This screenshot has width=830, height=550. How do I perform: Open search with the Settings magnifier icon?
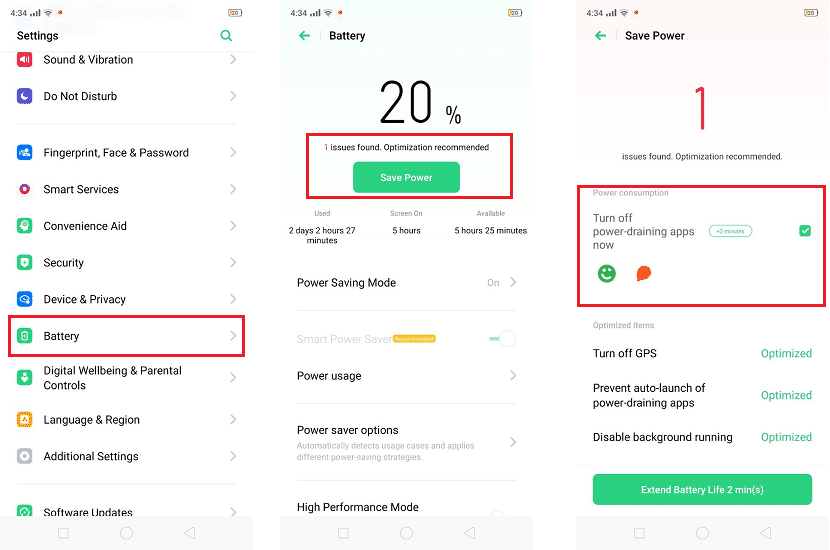226,35
